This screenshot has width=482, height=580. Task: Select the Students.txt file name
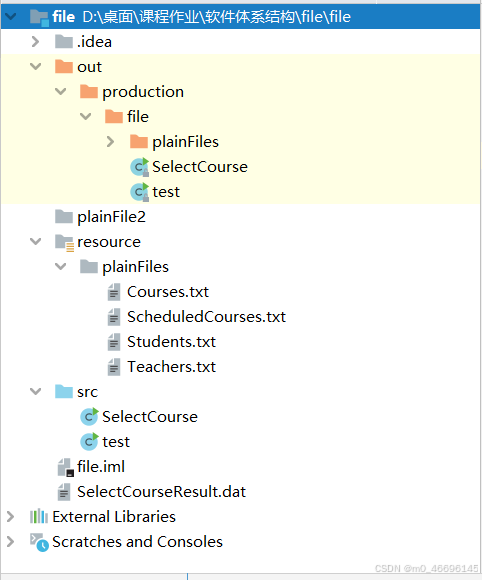click(x=171, y=342)
